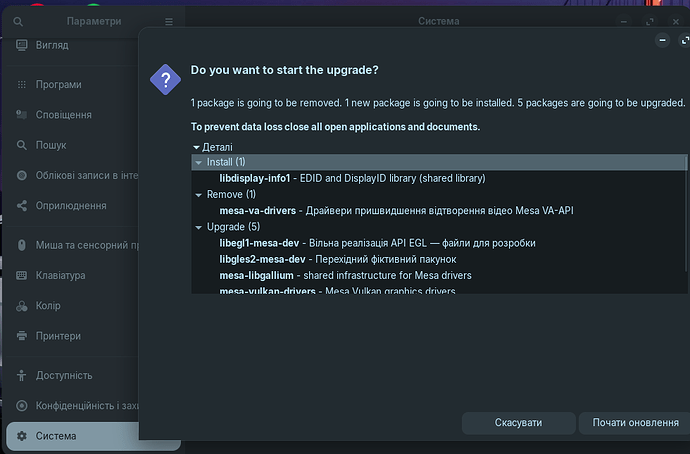Open the hamburger menu beside Параметри

169,21
